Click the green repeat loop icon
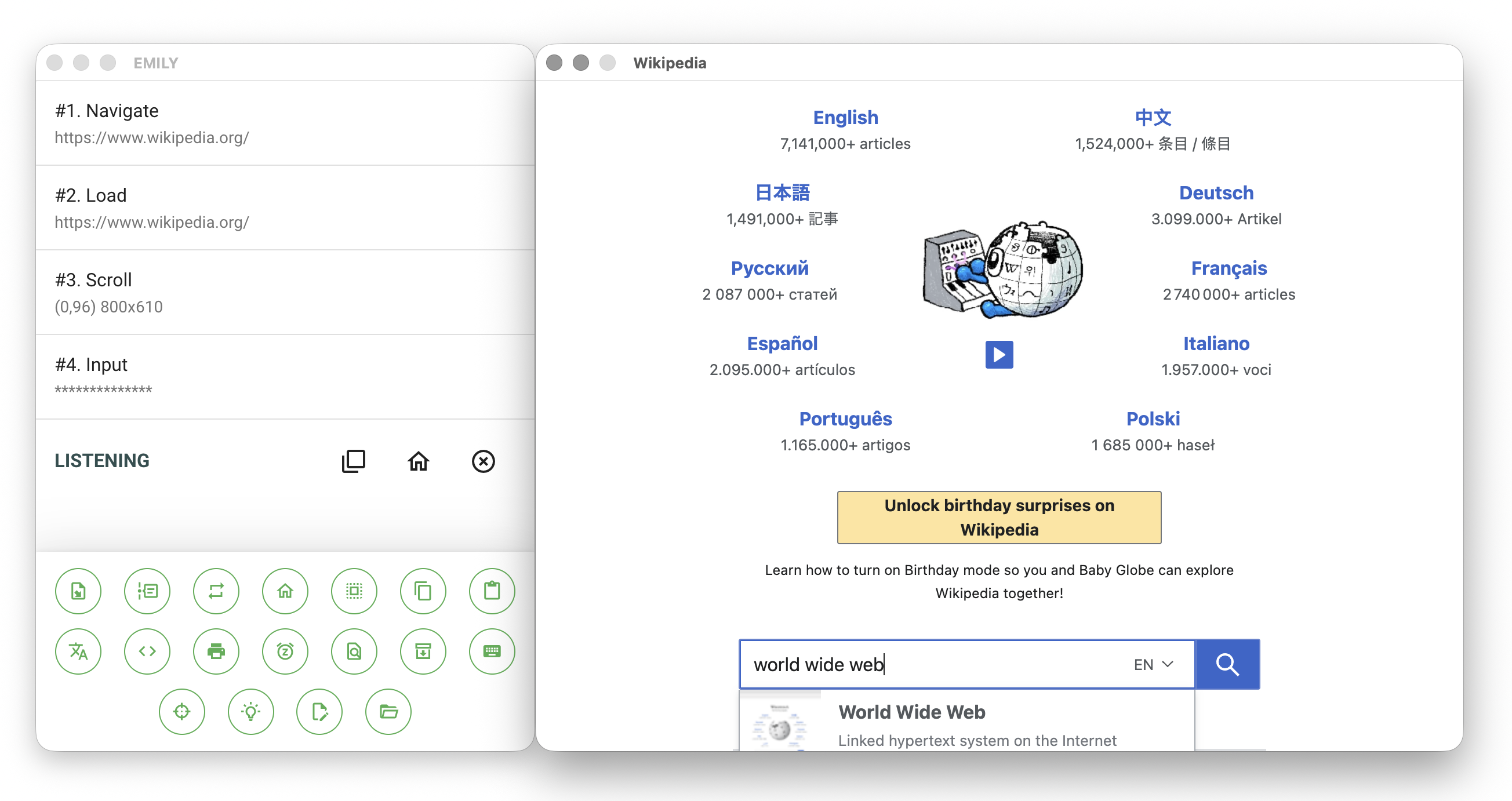This screenshot has height=801, width=1512. tap(216, 591)
